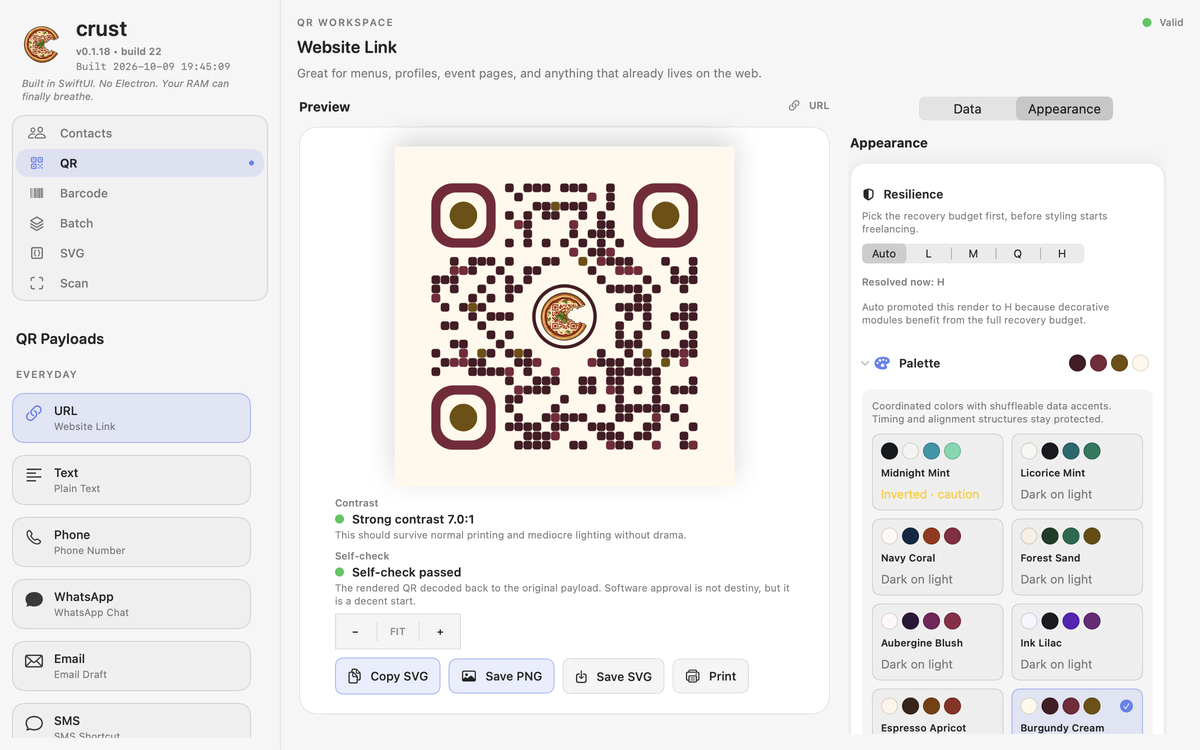Open the SVG section
1200x750 pixels.
pos(140,253)
